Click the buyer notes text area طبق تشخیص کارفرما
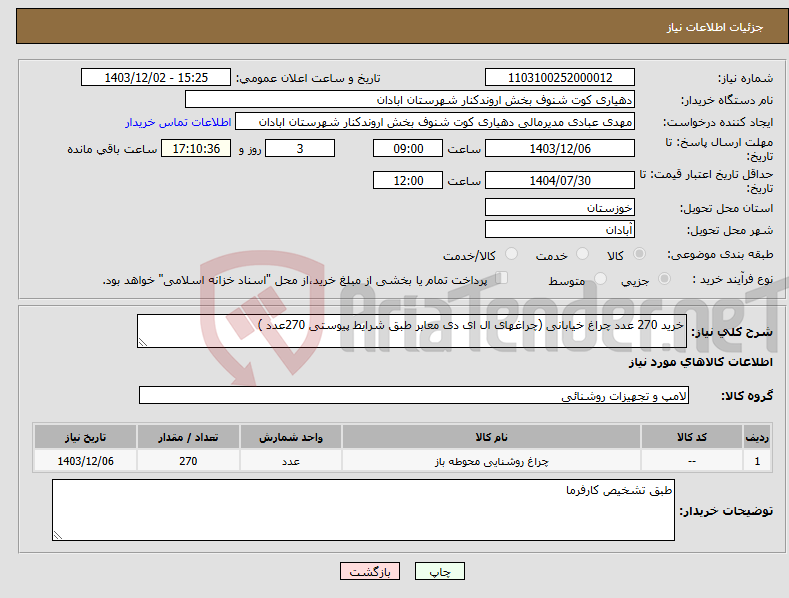This screenshot has width=789, height=598. pos(363,510)
